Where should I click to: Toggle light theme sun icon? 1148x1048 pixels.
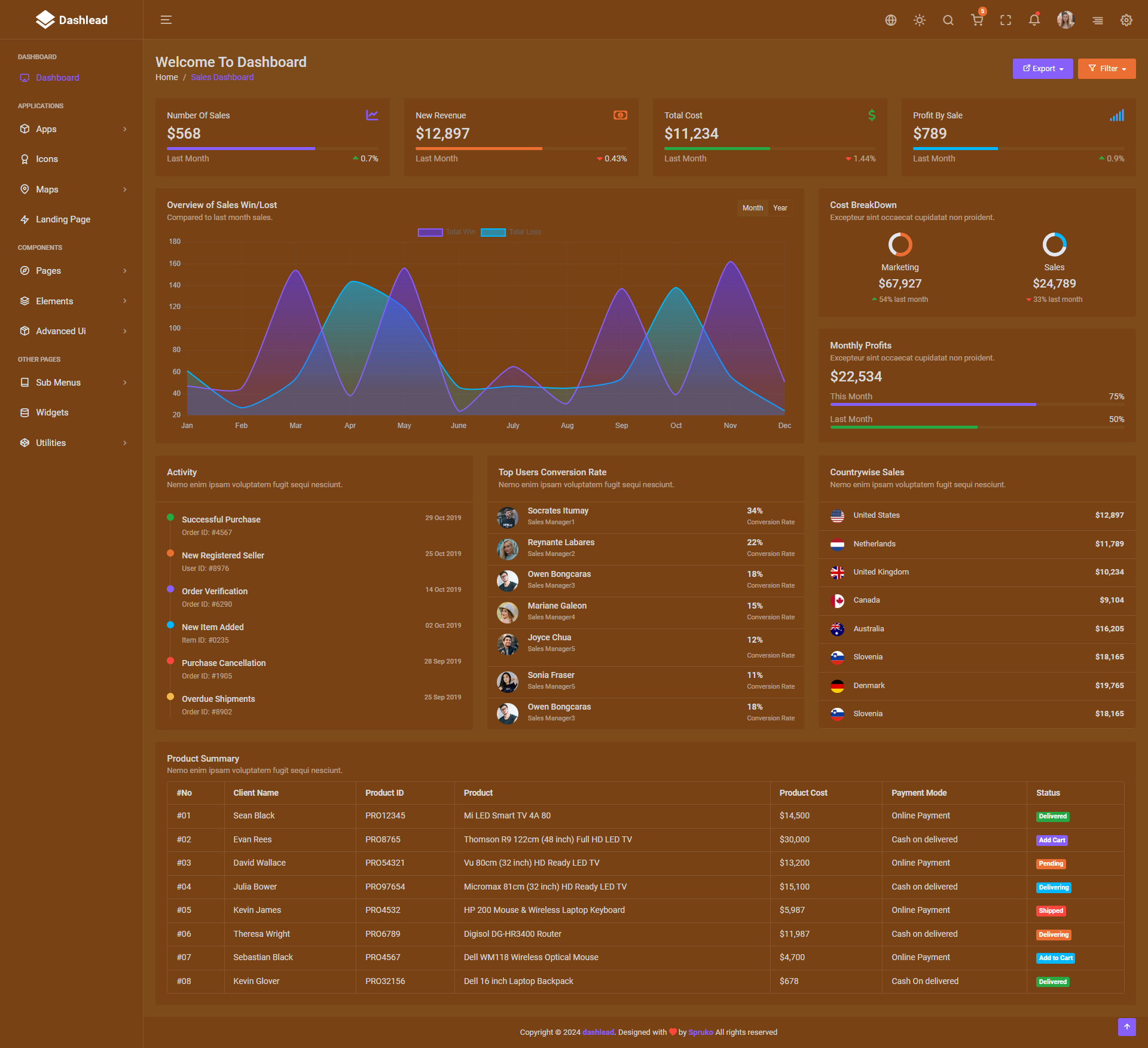point(920,20)
